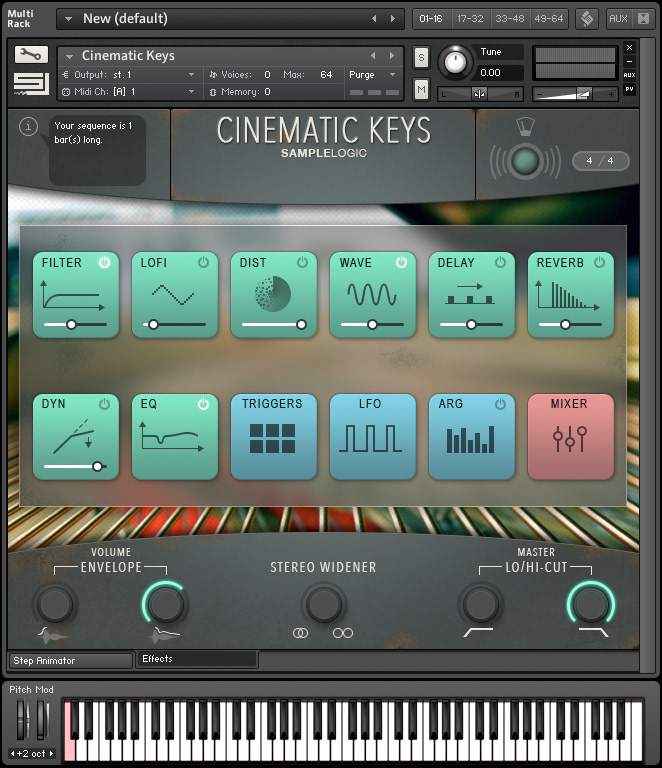Viewport: 662px width, 768px height.
Task: Click the wrench instrument edit icon
Action: [x=31, y=54]
